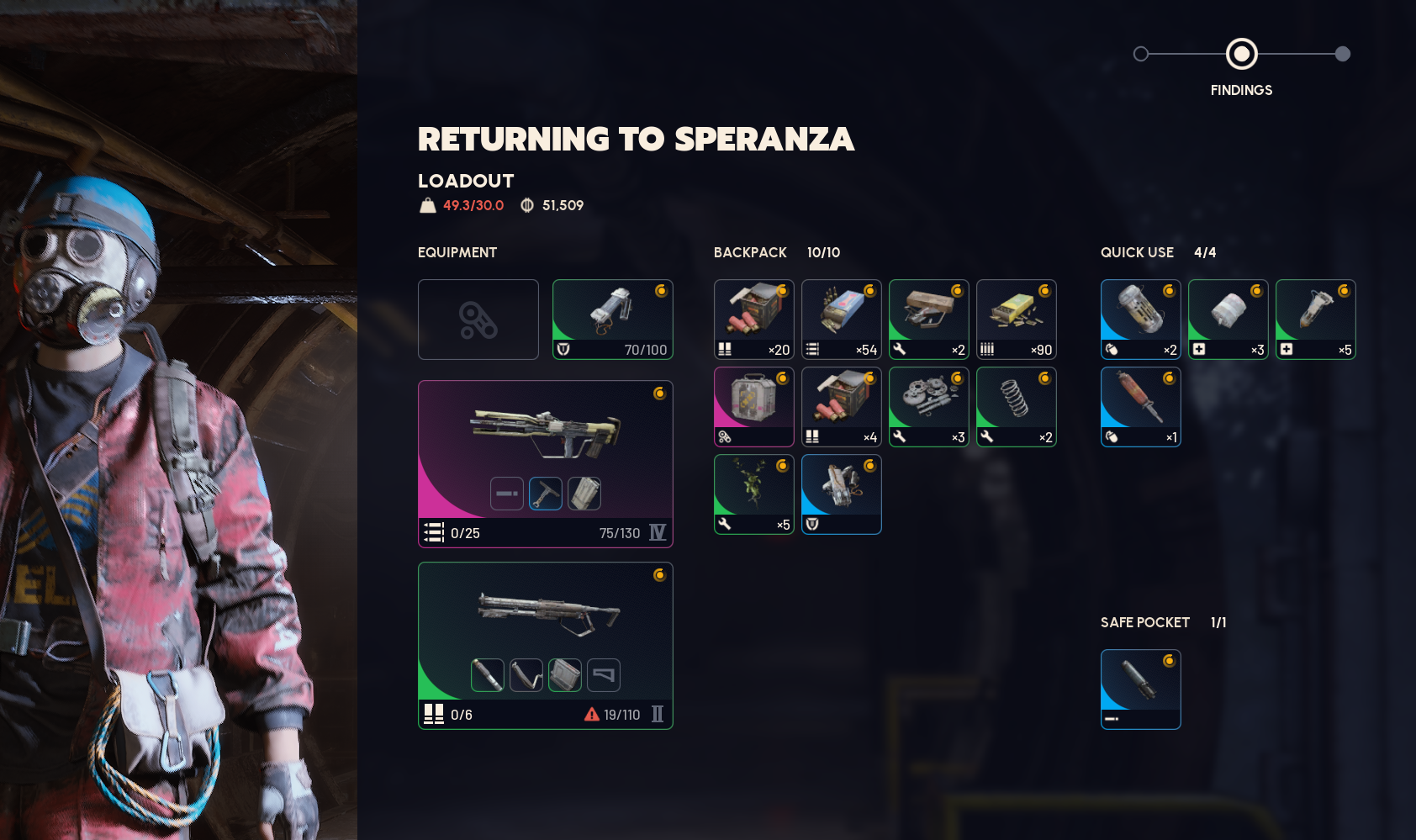
Task: Select the hammer attachment on primary weapon
Action: [546, 494]
